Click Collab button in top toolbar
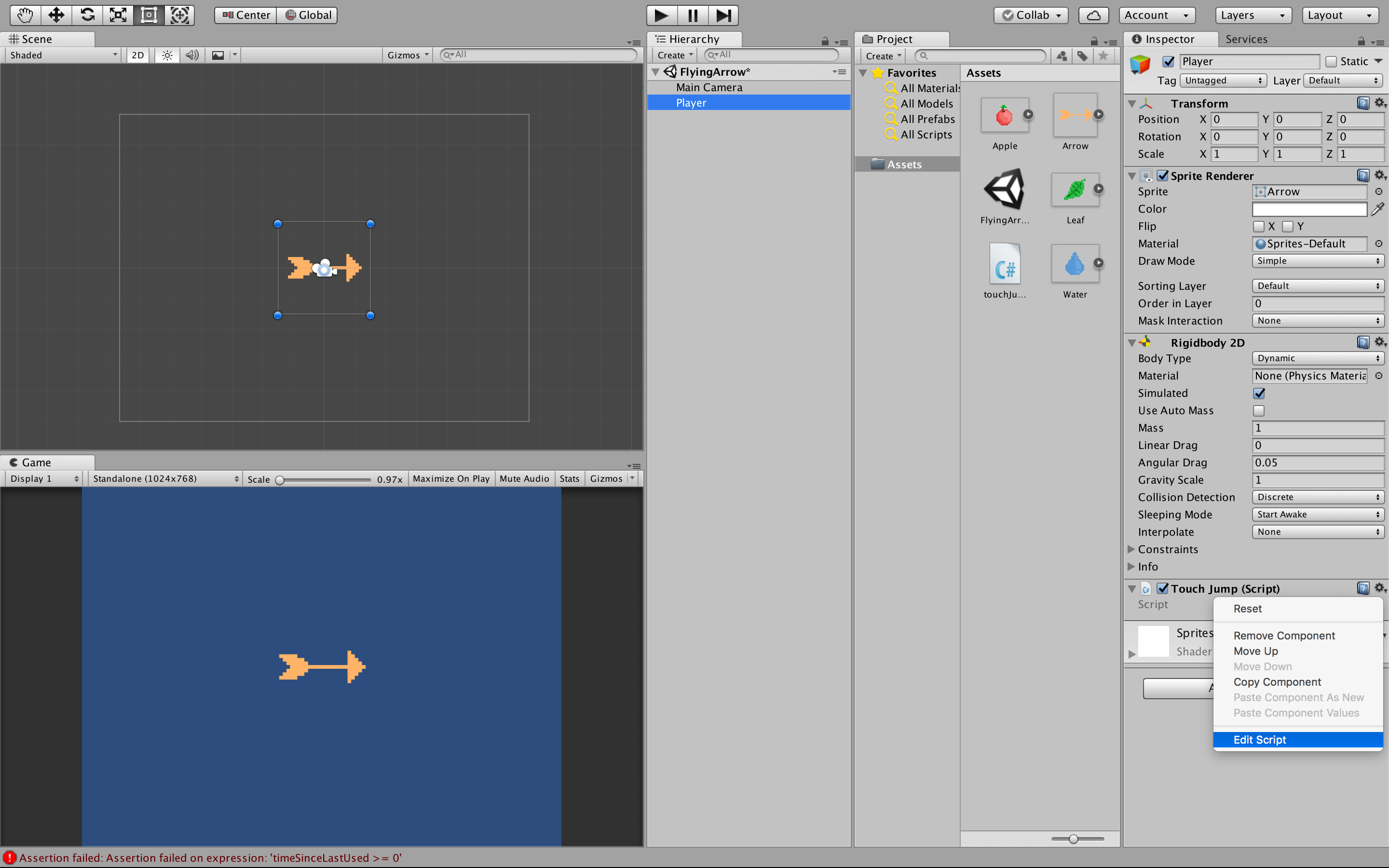Screen dimensions: 1389x868 [x=1029, y=14]
